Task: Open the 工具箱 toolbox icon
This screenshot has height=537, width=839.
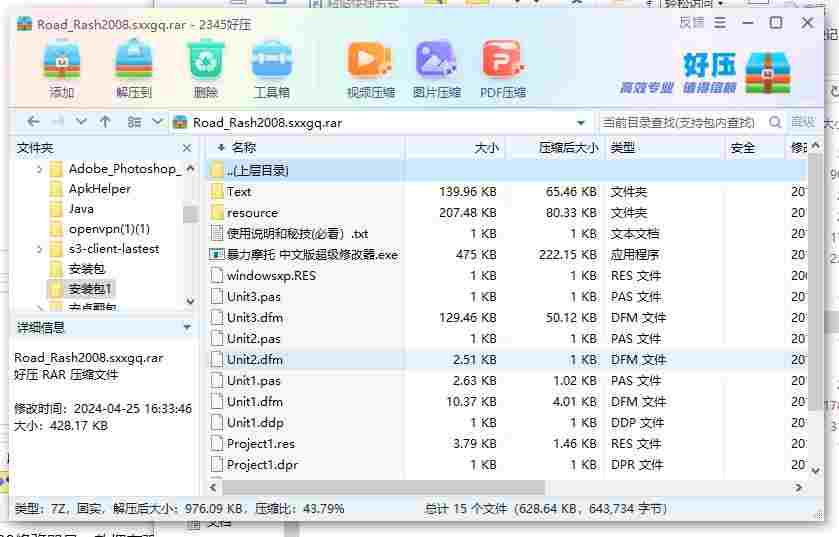Action: pyautogui.click(x=272, y=68)
